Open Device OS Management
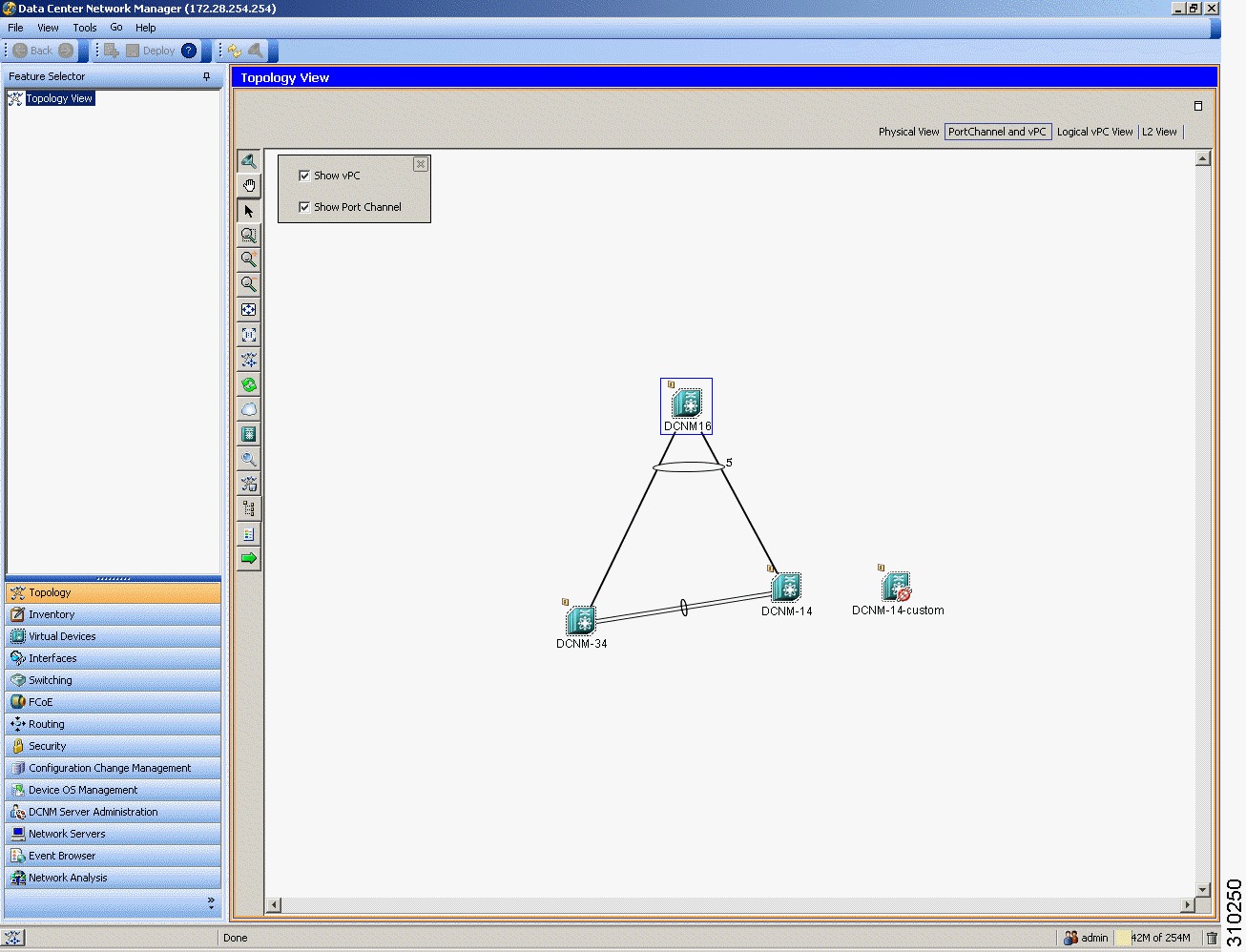 coord(114,790)
